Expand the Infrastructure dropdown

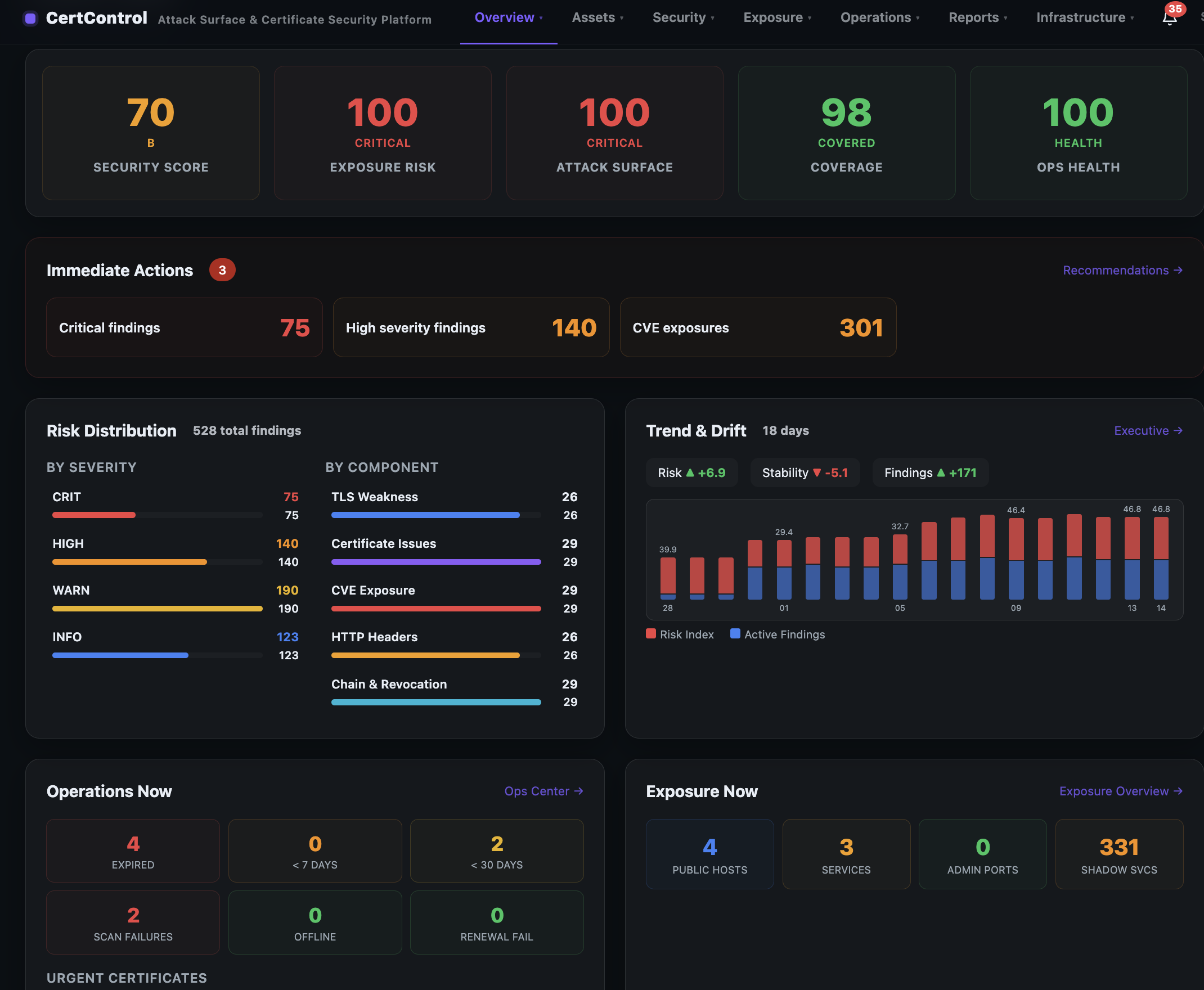(1084, 17)
